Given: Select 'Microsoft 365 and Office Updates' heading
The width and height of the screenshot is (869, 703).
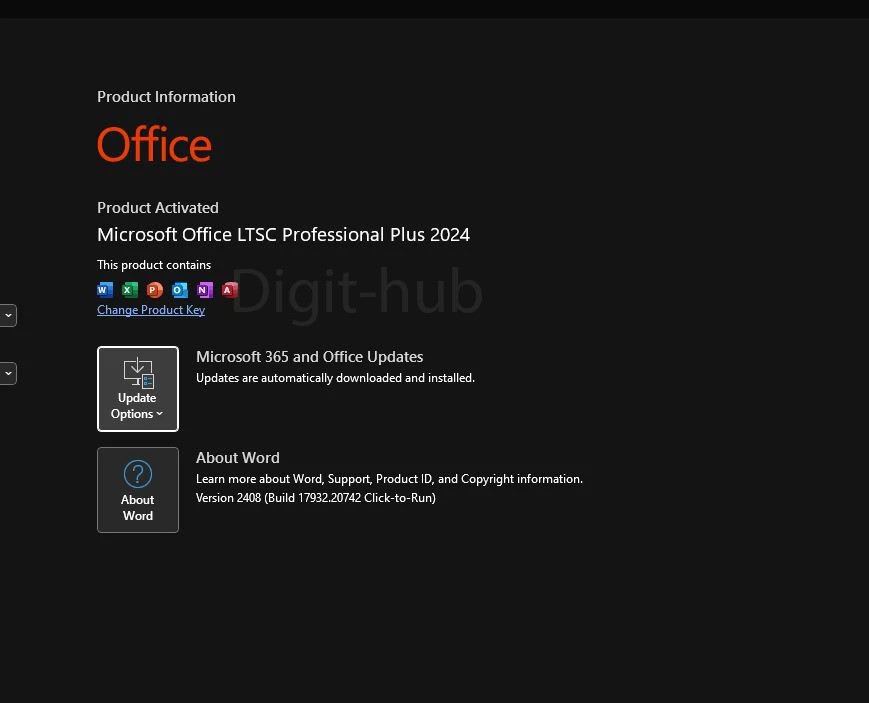Looking at the screenshot, I should point(310,356).
